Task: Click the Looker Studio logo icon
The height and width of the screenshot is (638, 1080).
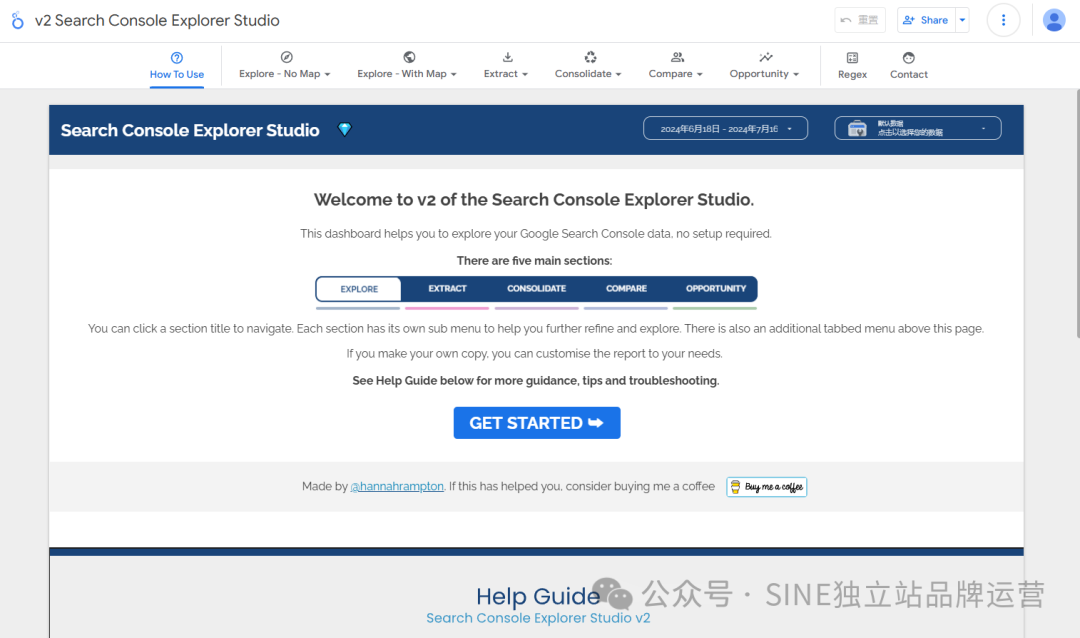Action: pyautogui.click(x=17, y=21)
